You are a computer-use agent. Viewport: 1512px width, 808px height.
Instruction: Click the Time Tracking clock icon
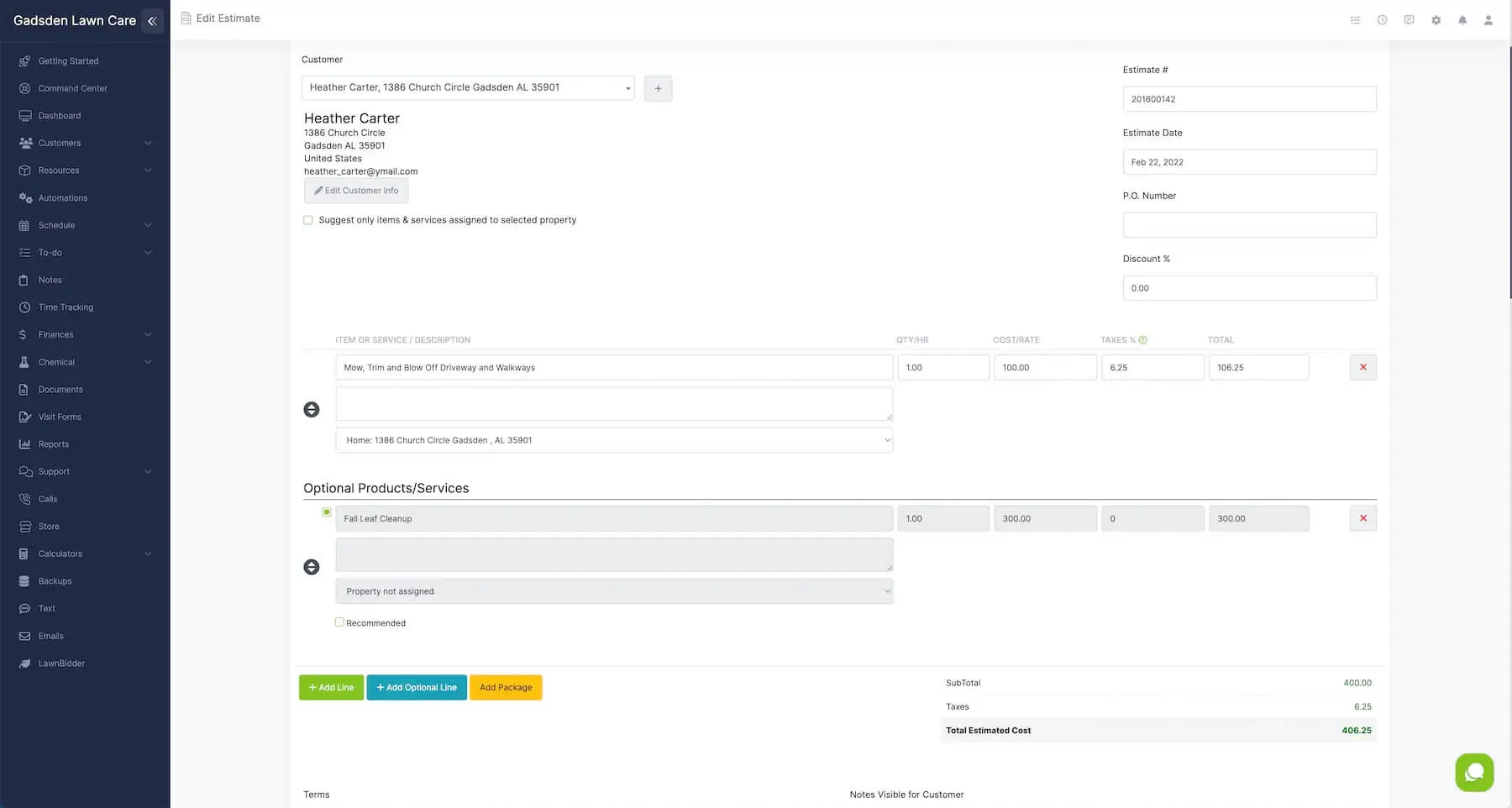click(24, 307)
